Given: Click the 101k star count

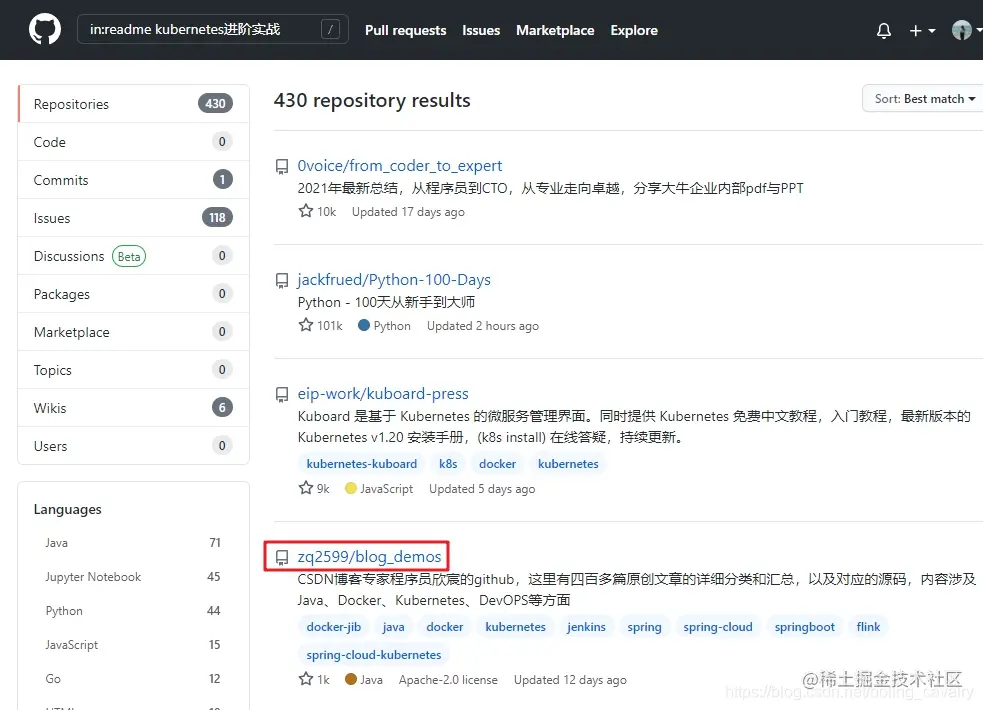Looking at the screenshot, I should (330, 326).
